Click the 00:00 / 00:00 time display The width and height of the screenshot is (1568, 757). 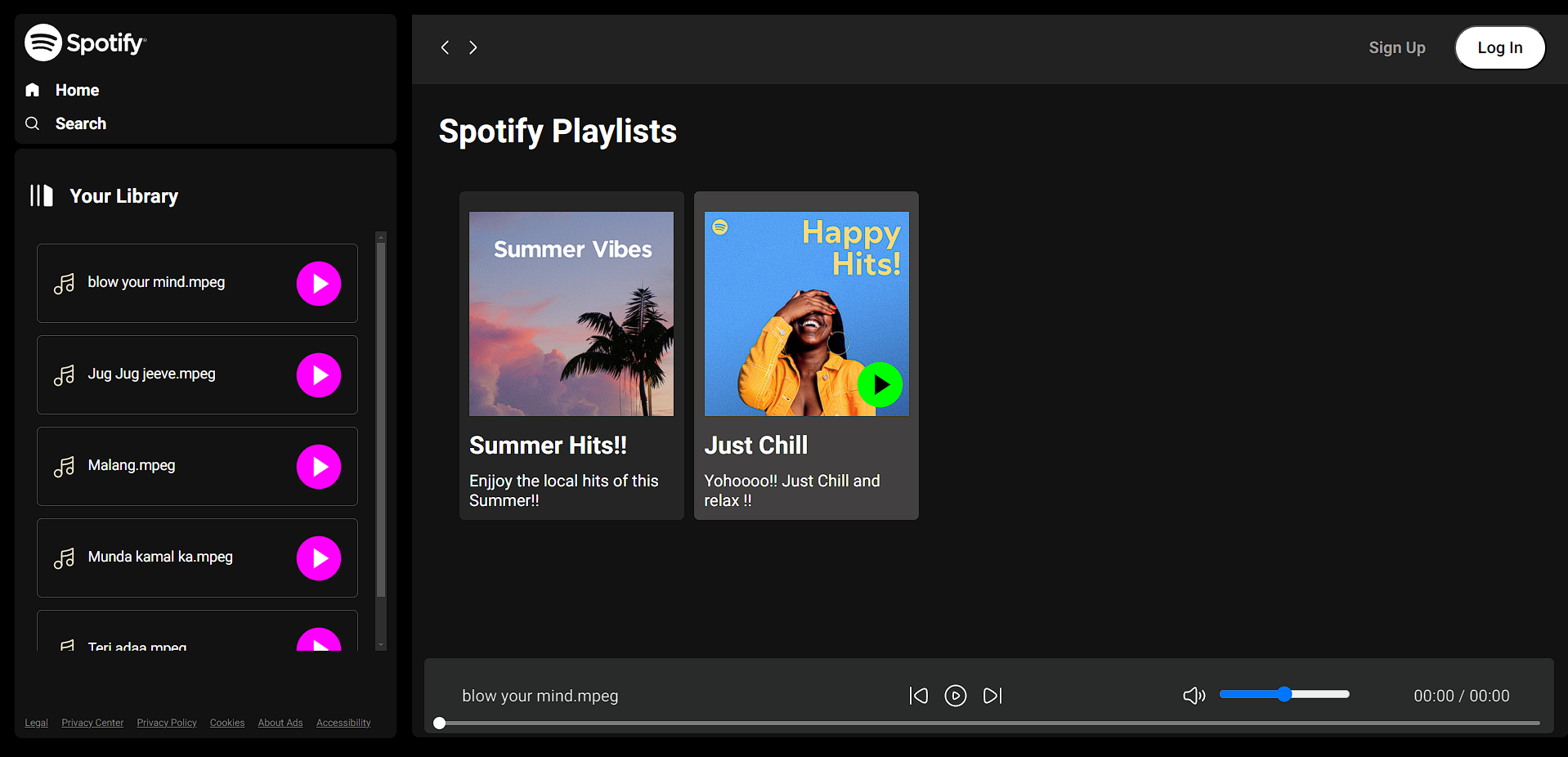point(1462,696)
